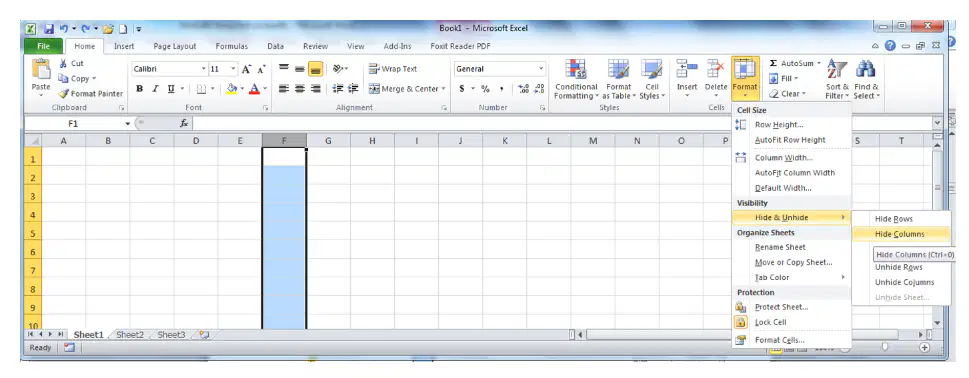Screen dimensions: 969x378
Task: Click Increase Indent icon
Action: 353,89
